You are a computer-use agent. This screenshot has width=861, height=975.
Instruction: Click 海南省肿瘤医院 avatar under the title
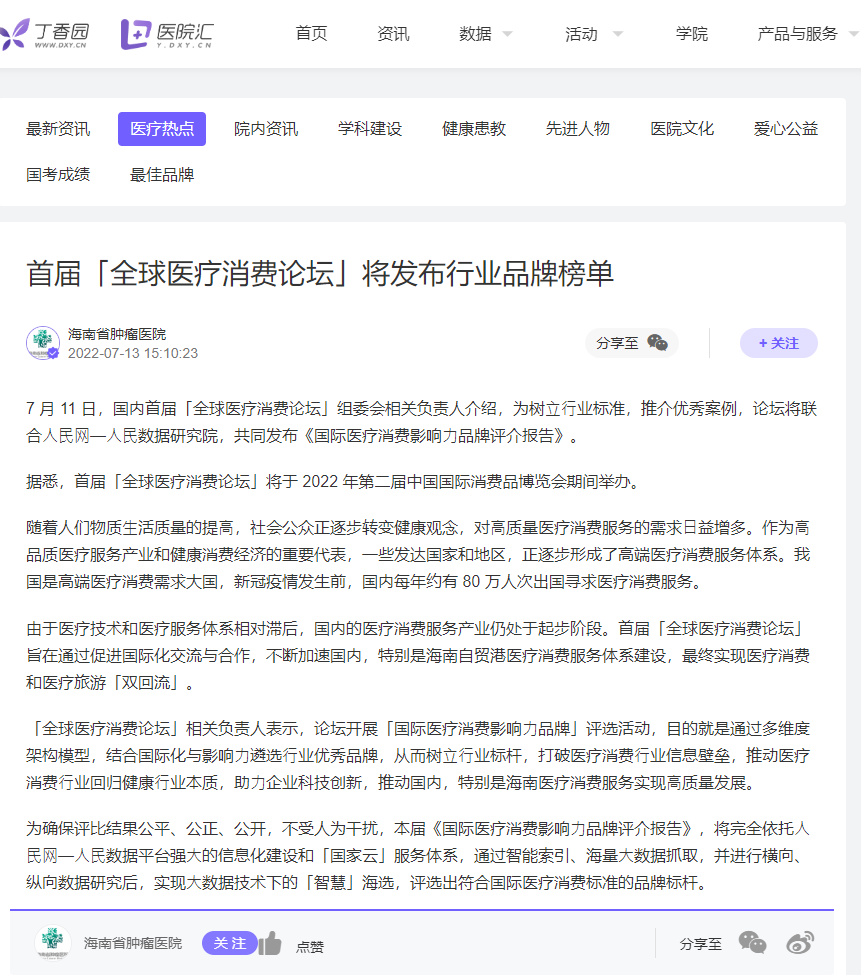pos(42,343)
